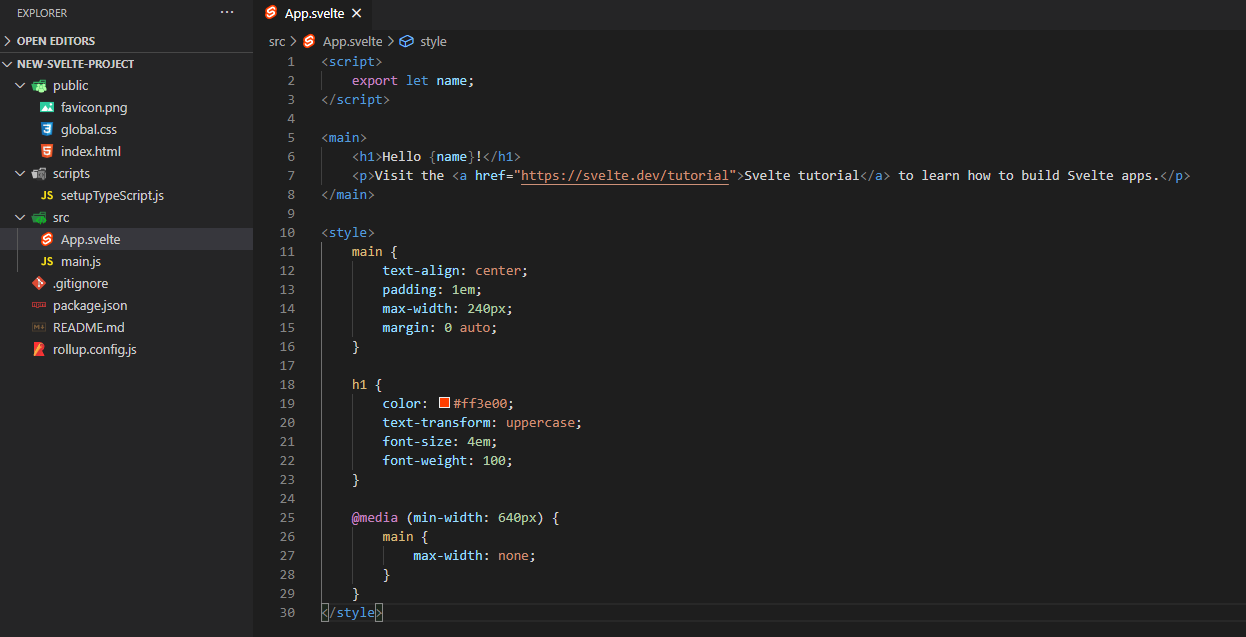Viewport: 1246px width, 637px height.
Task: Click the Svelte icon on the App.svelte tab
Action: click(271, 13)
